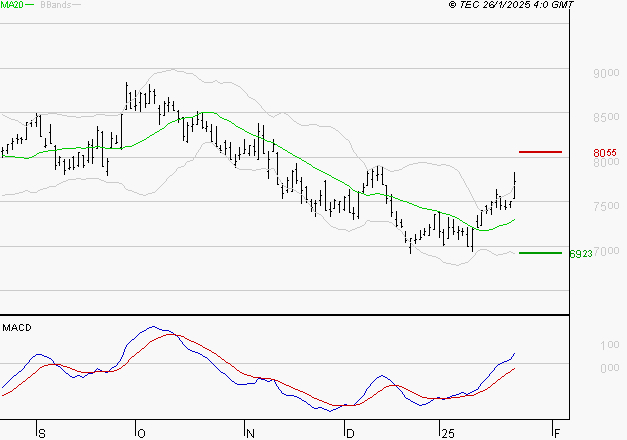
Task: Click the S month marker
Action: 42,434
